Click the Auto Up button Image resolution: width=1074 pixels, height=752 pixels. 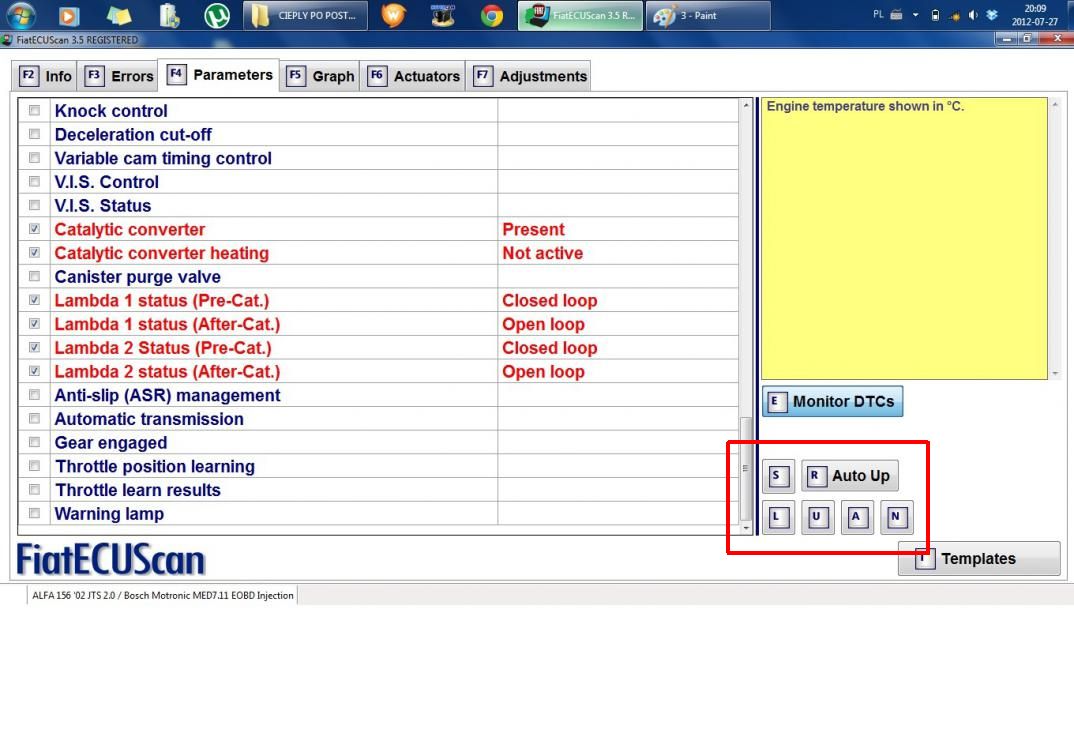click(850, 476)
